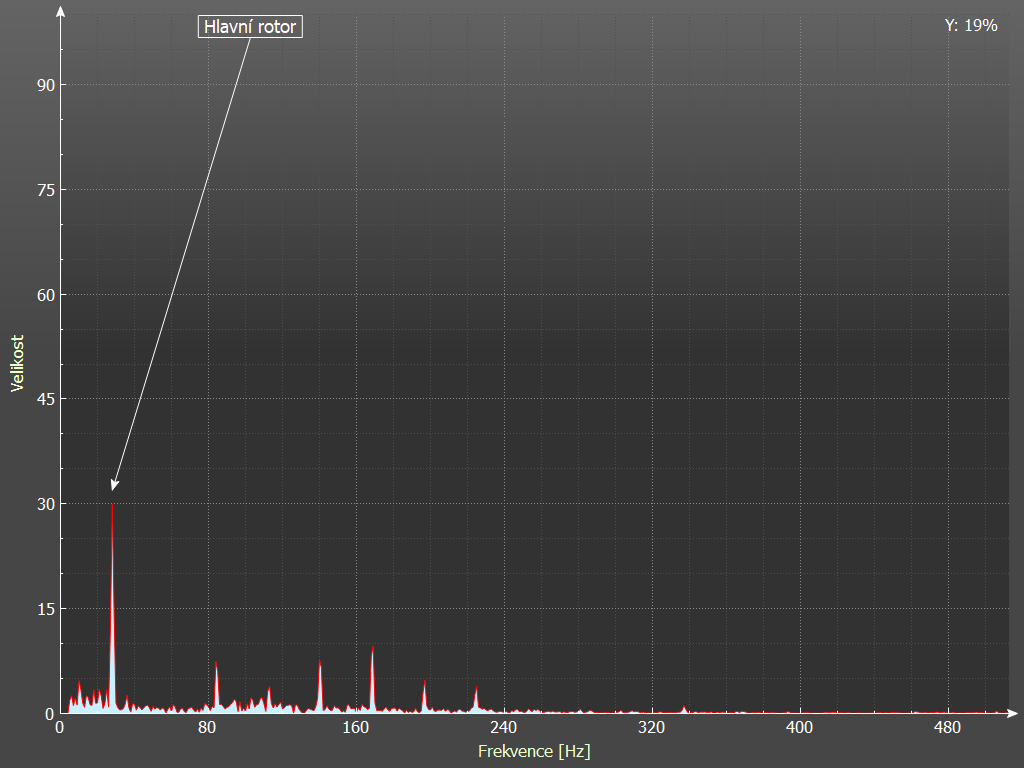The width and height of the screenshot is (1024, 768).
Task: Click the tiny peak just right of 320 Hz
Action: (684, 708)
